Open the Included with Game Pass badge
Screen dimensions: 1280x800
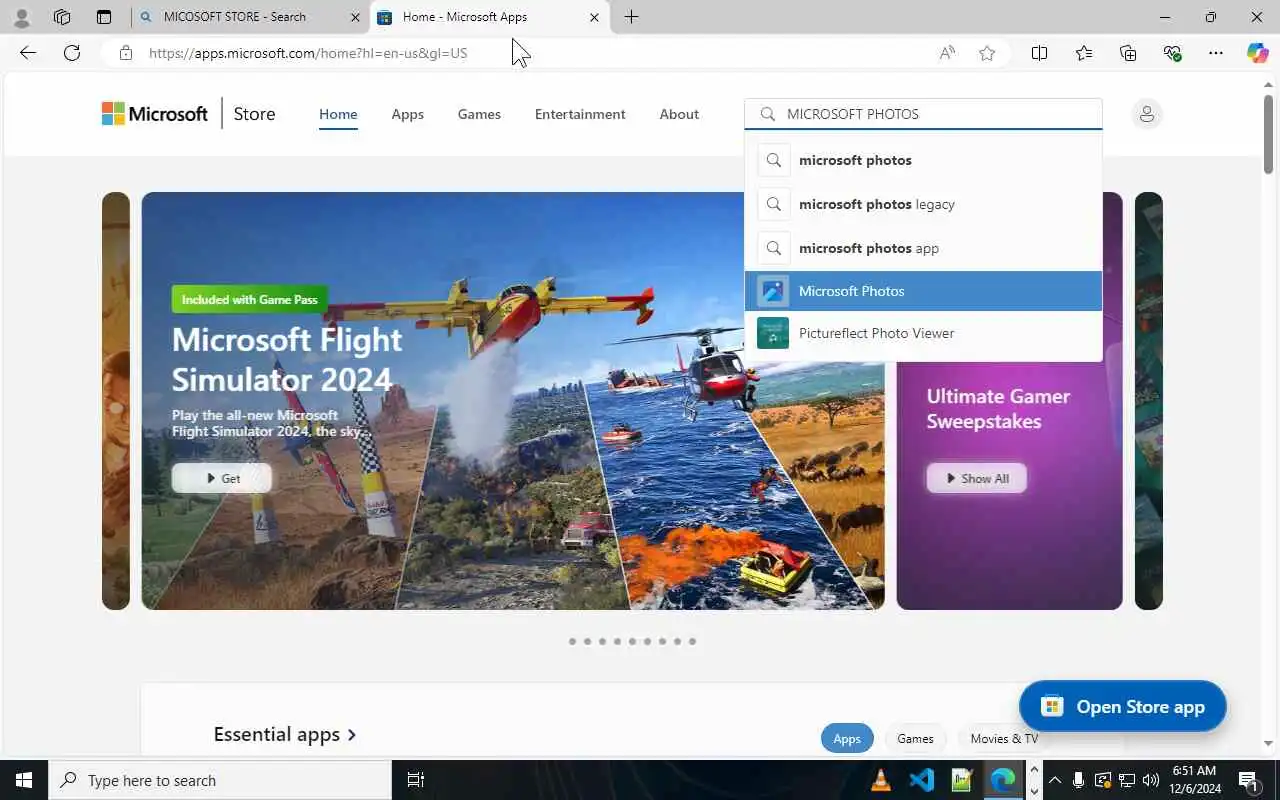click(249, 299)
